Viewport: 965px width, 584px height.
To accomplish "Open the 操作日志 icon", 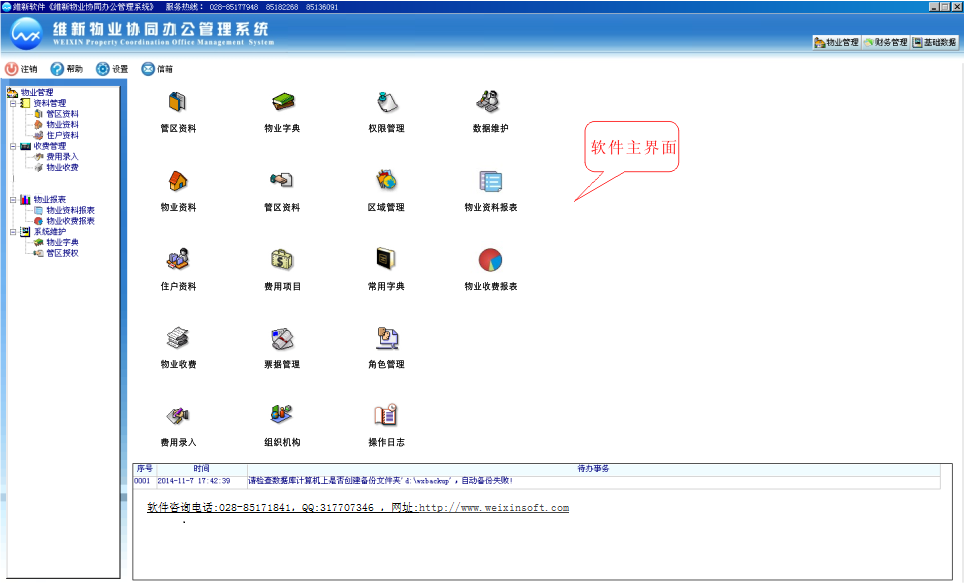I will click(x=386, y=415).
